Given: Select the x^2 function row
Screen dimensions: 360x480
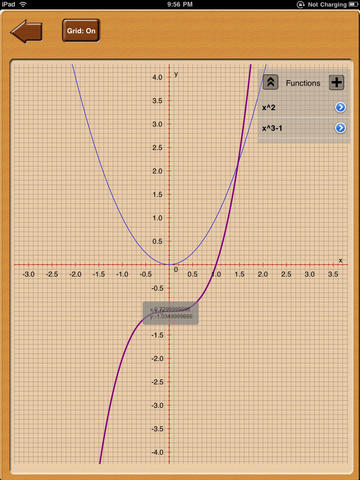Looking at the screenshot, I should [x=304, y=107].
